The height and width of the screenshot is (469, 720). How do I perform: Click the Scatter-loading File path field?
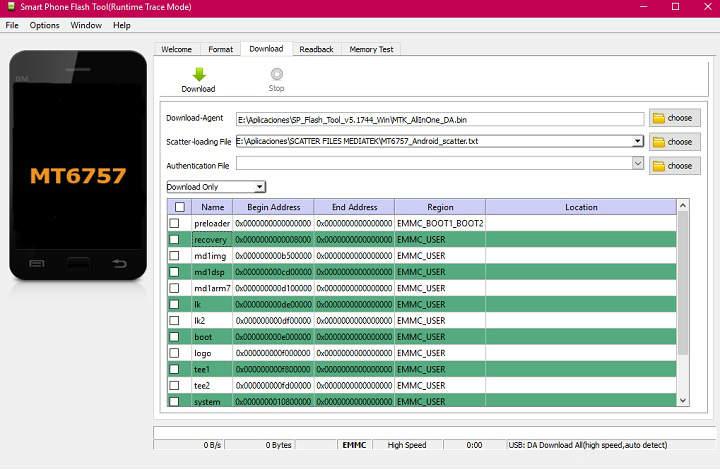434,141
